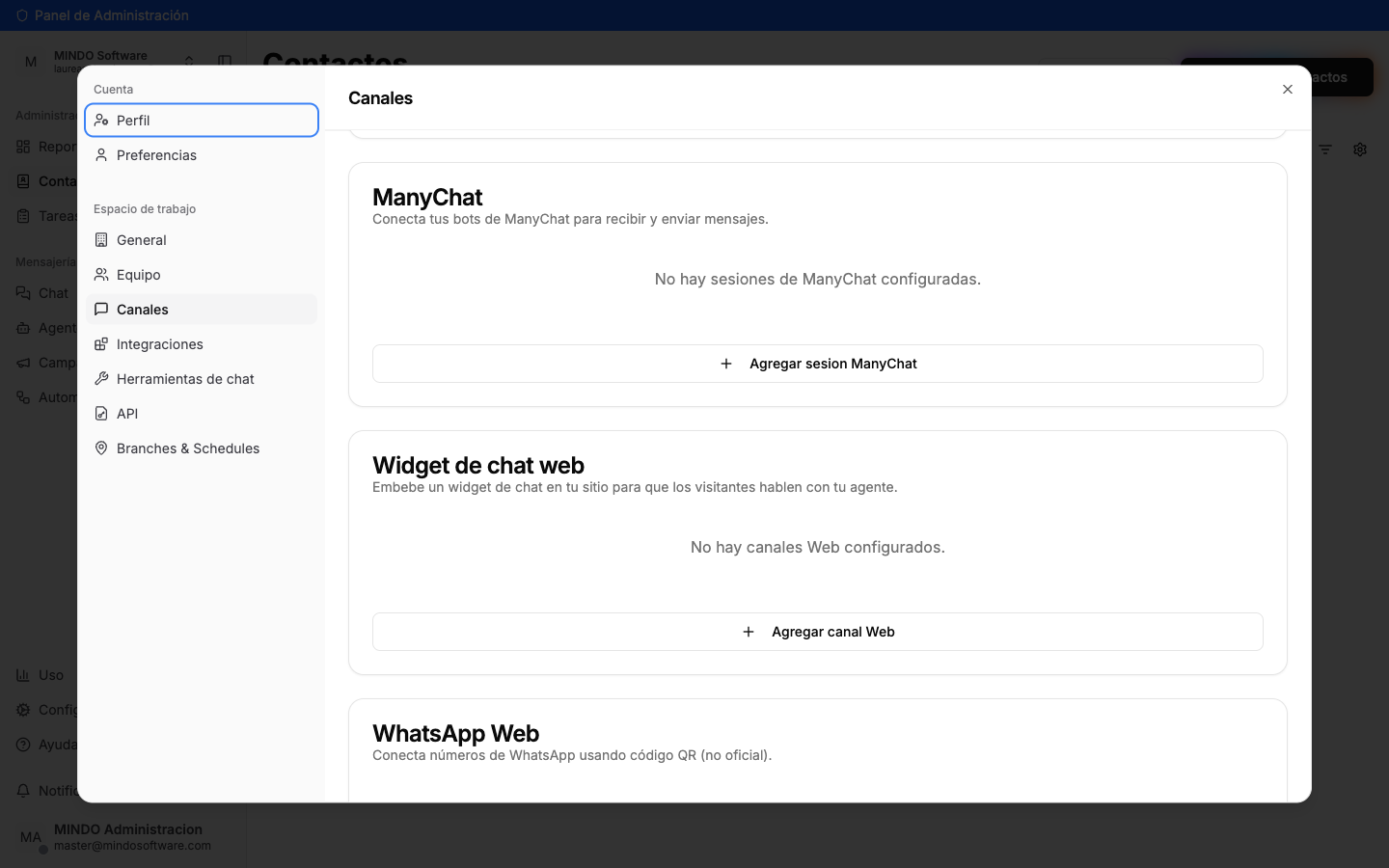Open the Integraciones settings section
This screenshot has height=868, width=1389.
coord(202,344)
